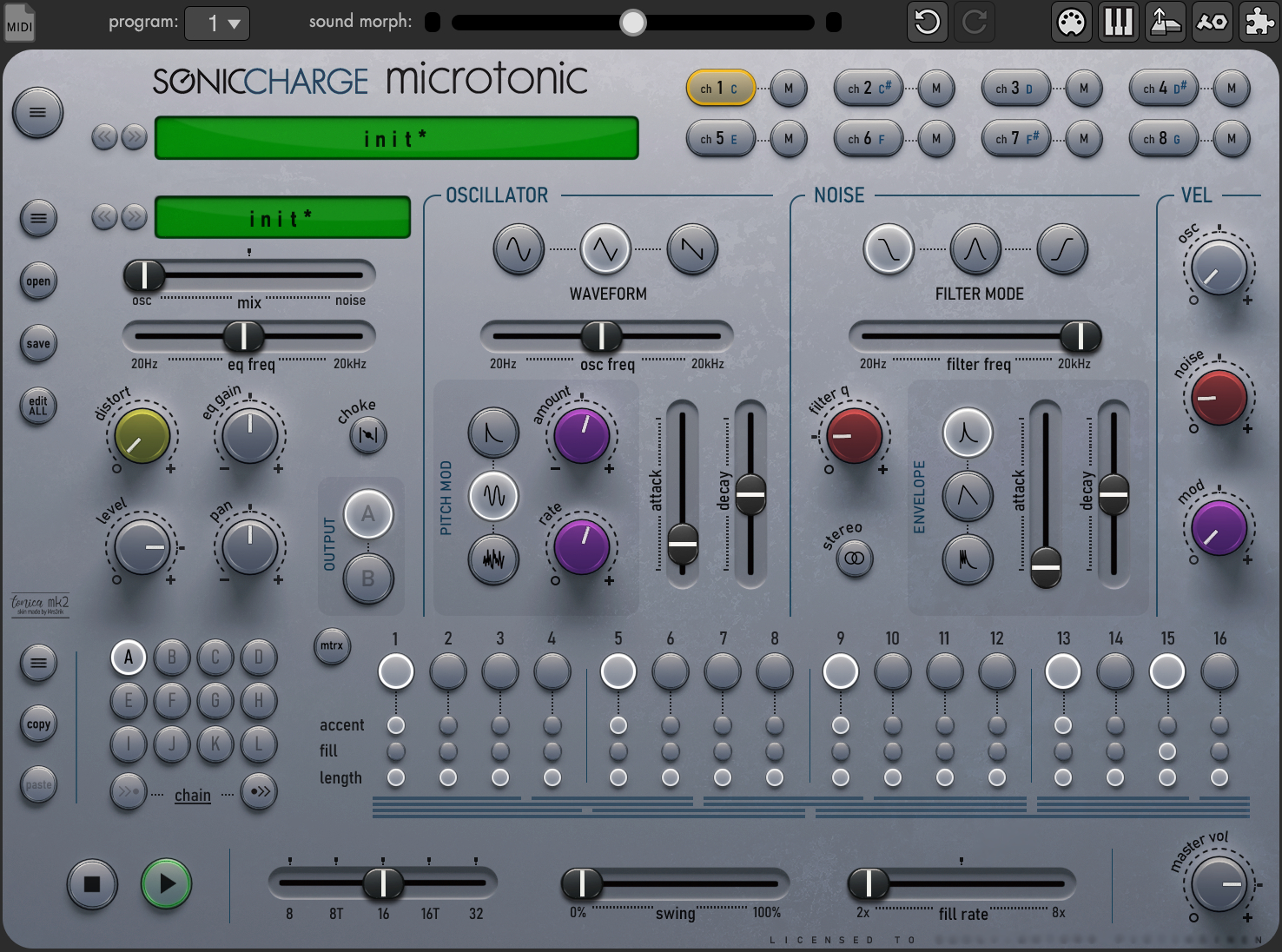
Task: Click the save button
Action: (37, 343)
